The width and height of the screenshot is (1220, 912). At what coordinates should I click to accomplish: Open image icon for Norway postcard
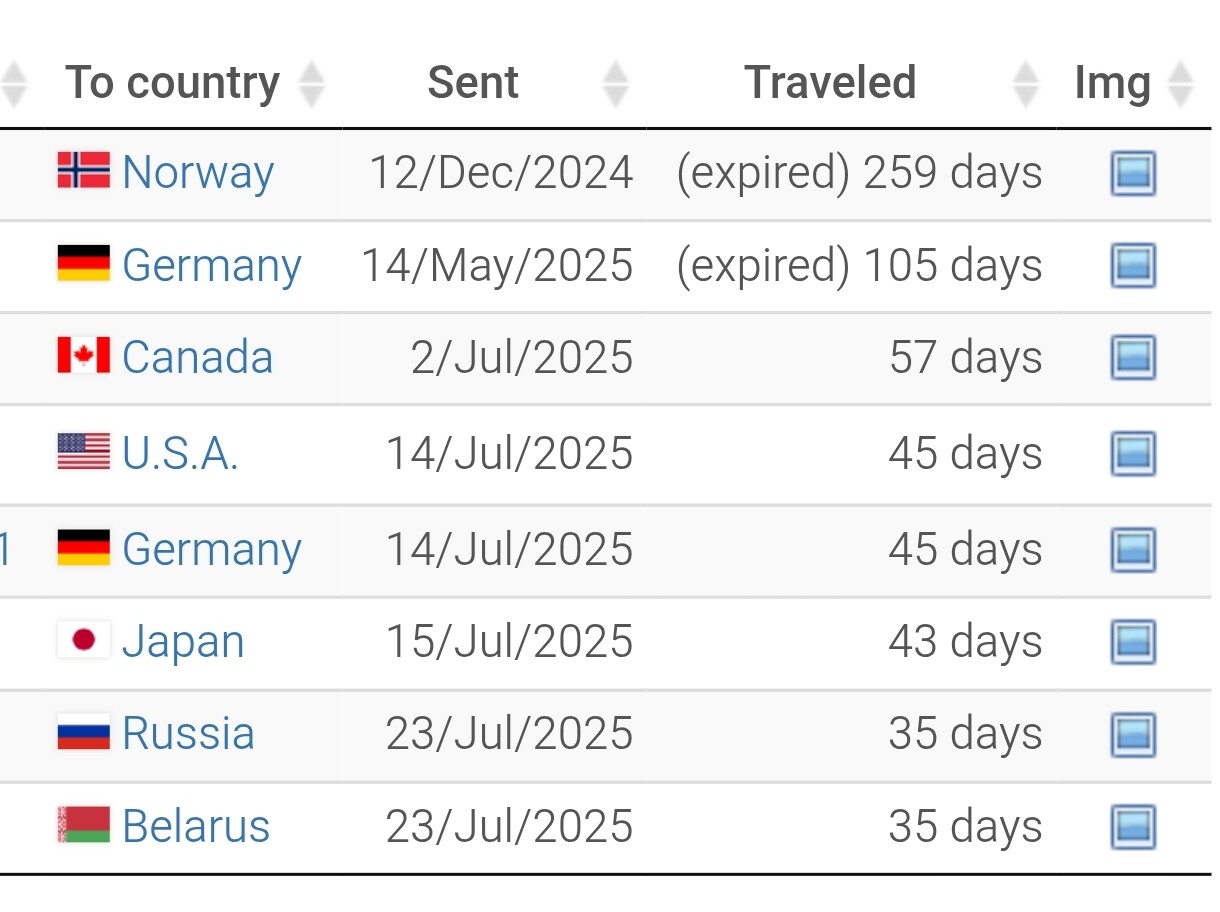pyautogui.click(x=1133, y=173)
